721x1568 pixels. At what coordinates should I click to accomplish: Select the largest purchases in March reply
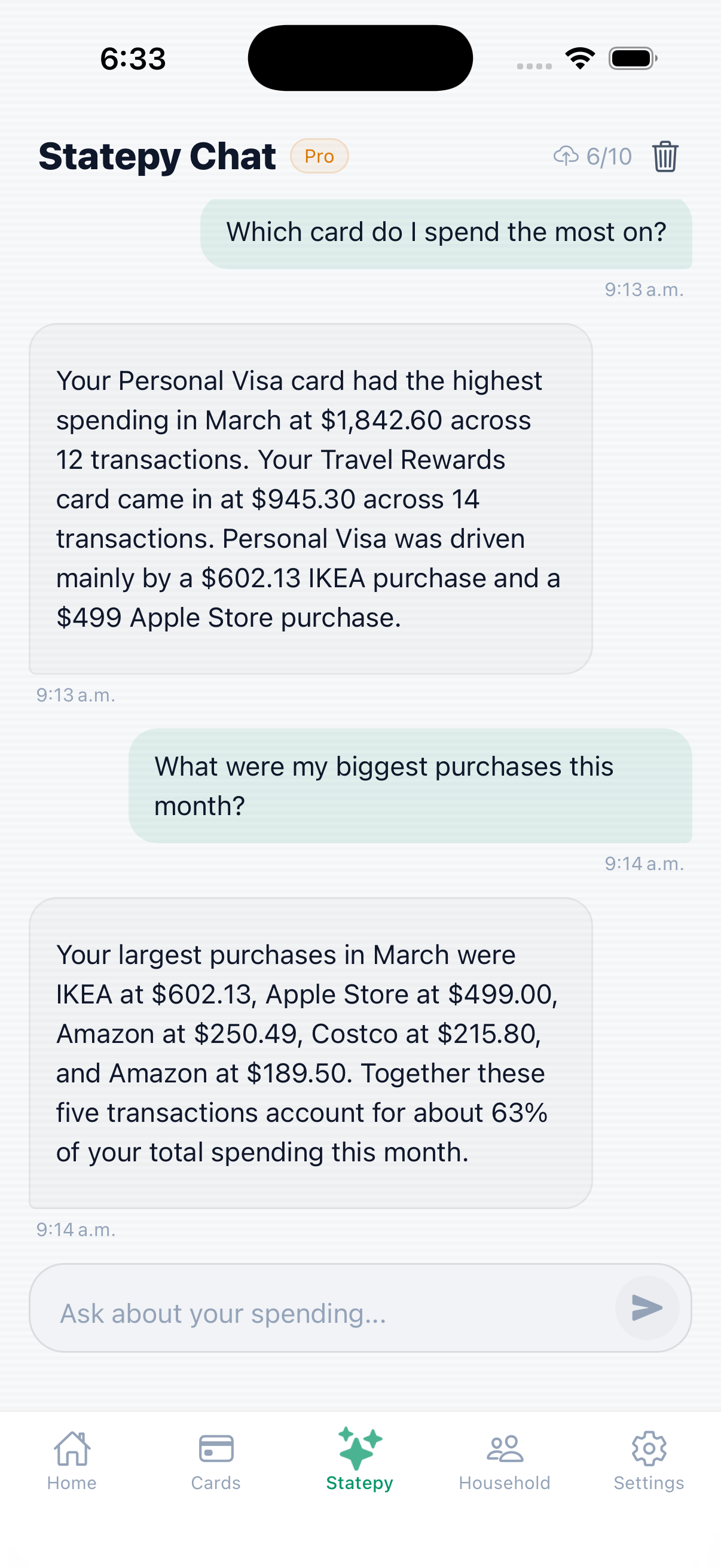[310, 1053]
